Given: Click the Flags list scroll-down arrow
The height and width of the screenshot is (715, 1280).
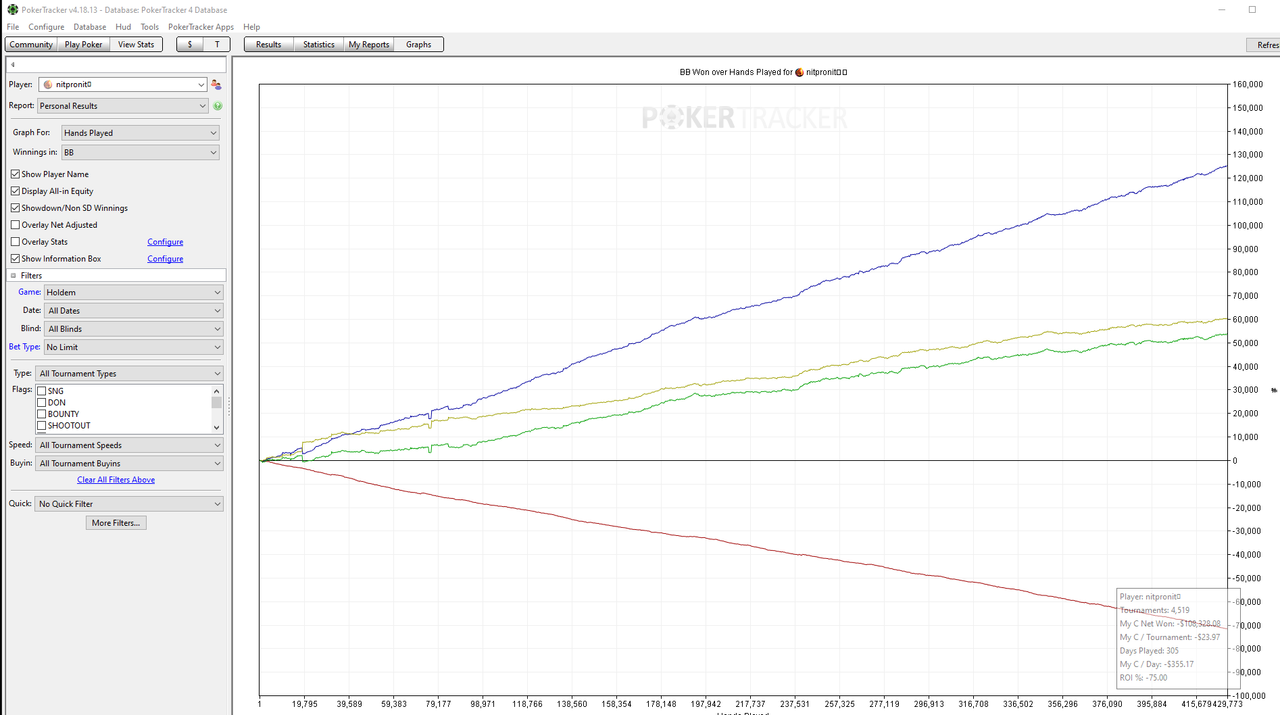Looking at the screenshot, I should [x=216, y=427].
